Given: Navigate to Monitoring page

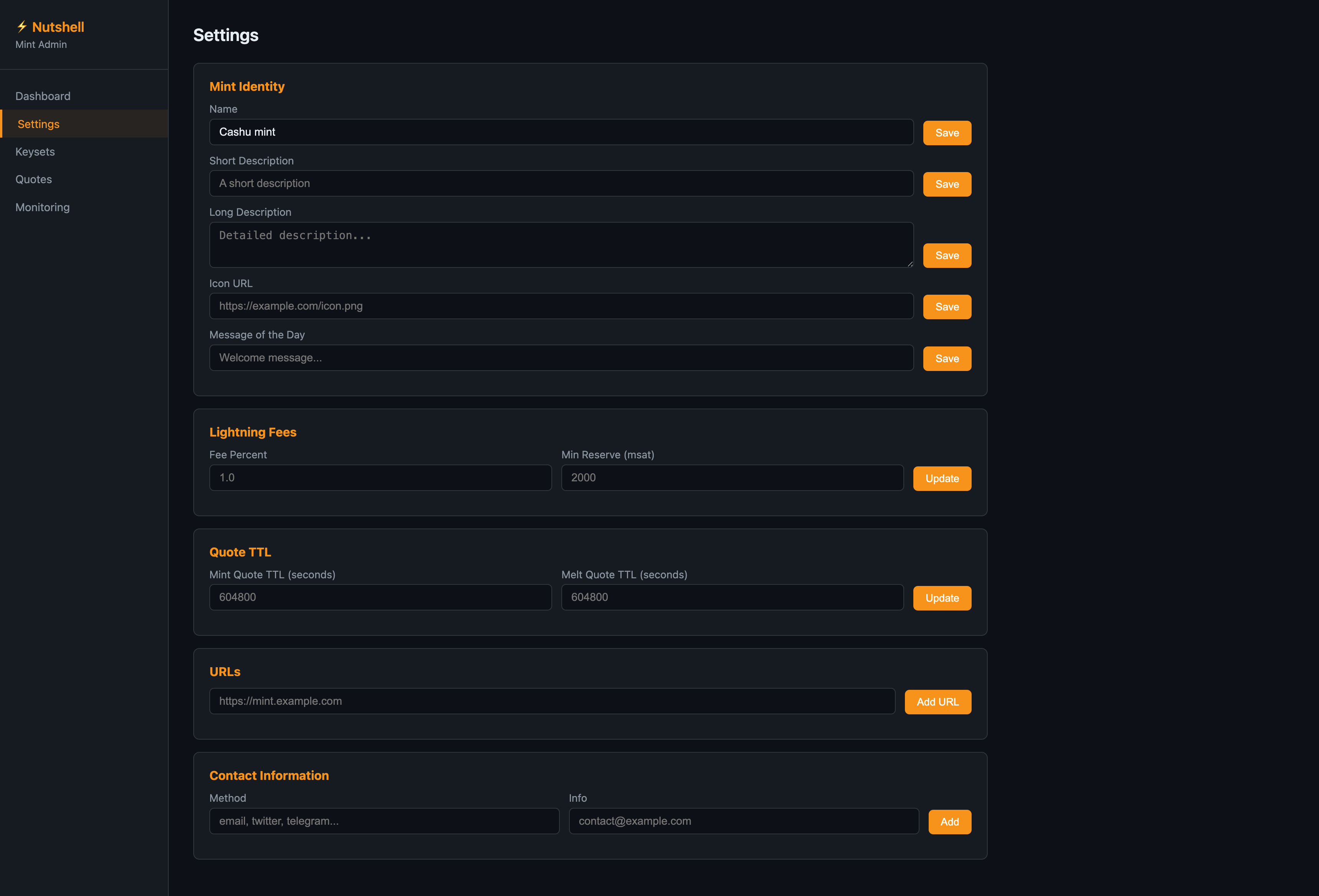Looking at the screenshot, I should [x=43, y=207].
